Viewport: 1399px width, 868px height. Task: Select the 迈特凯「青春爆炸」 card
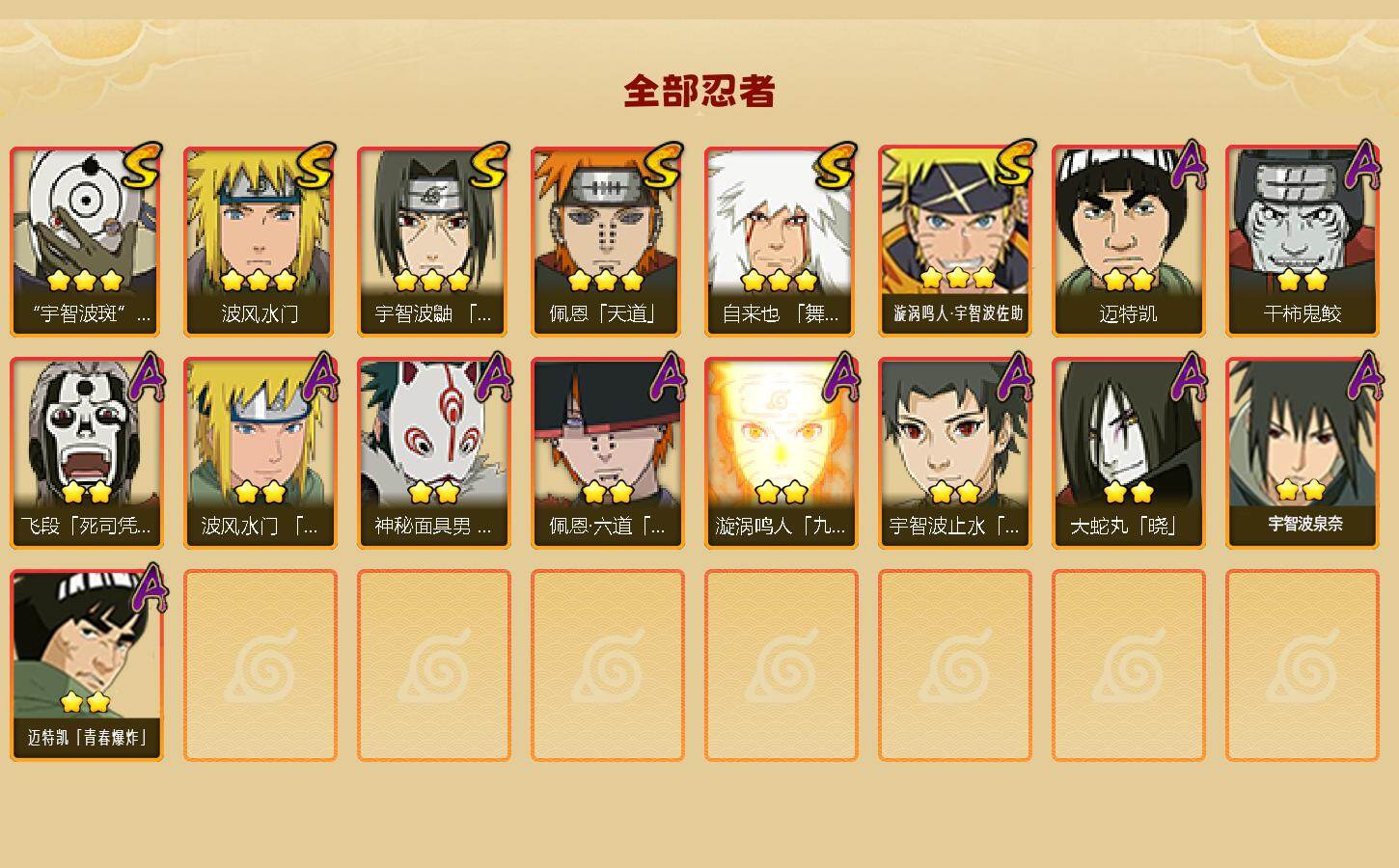(x=87, y=665)
